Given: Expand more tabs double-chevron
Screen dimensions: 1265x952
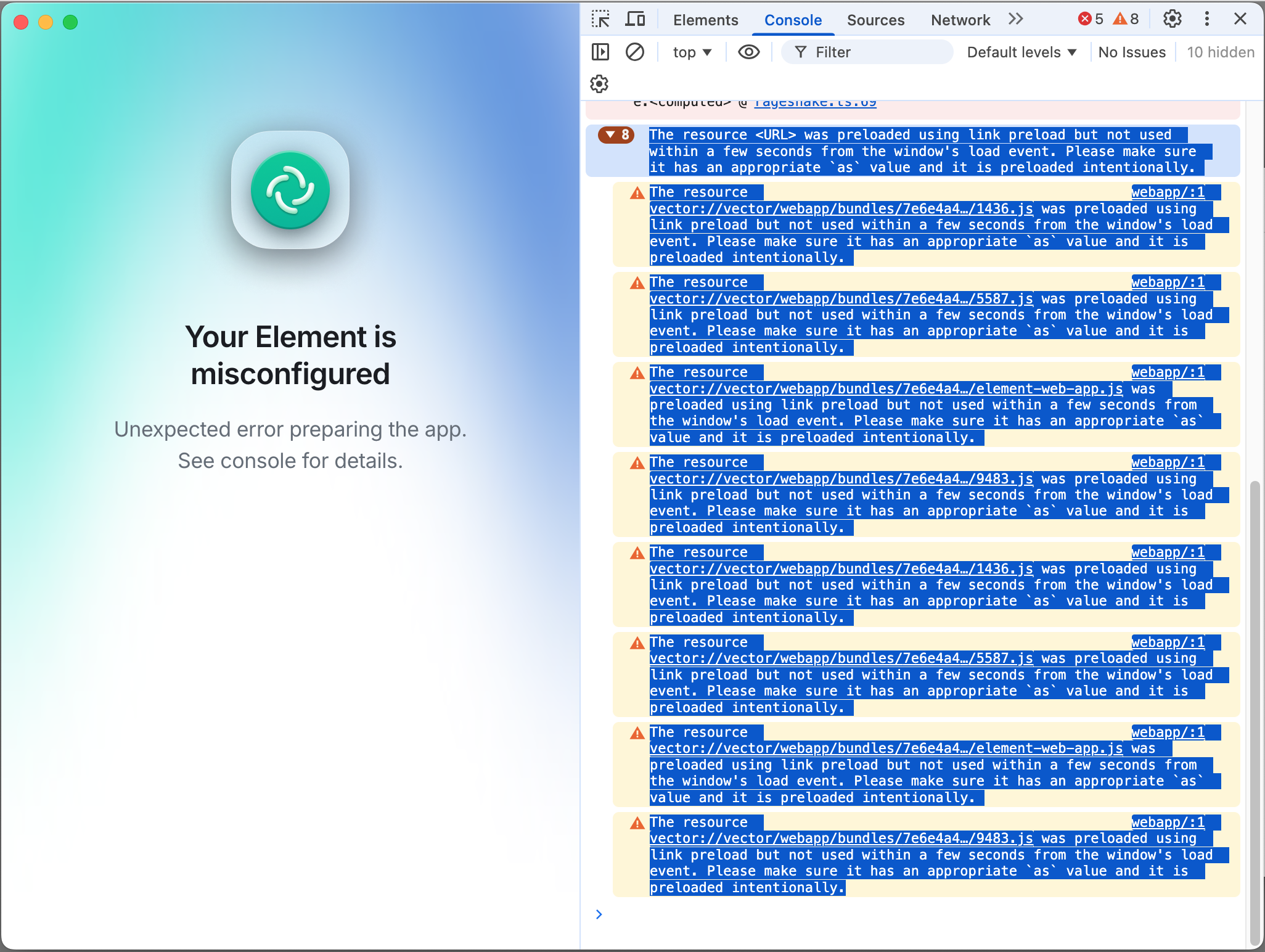Looking at the screenshot, I should click(1015, 19).
